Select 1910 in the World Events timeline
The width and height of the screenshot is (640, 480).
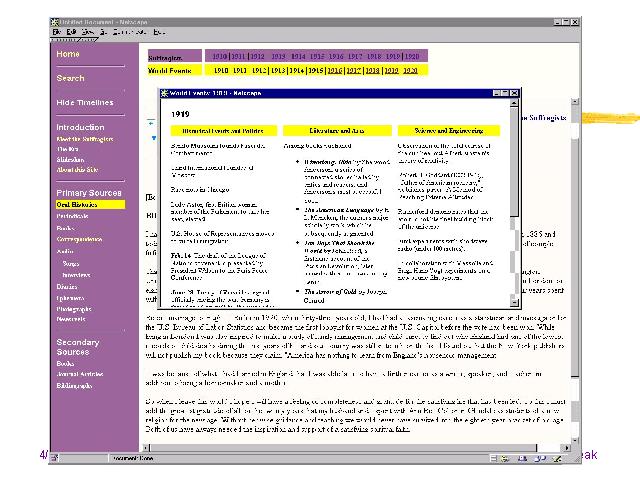tap(221, 71)
